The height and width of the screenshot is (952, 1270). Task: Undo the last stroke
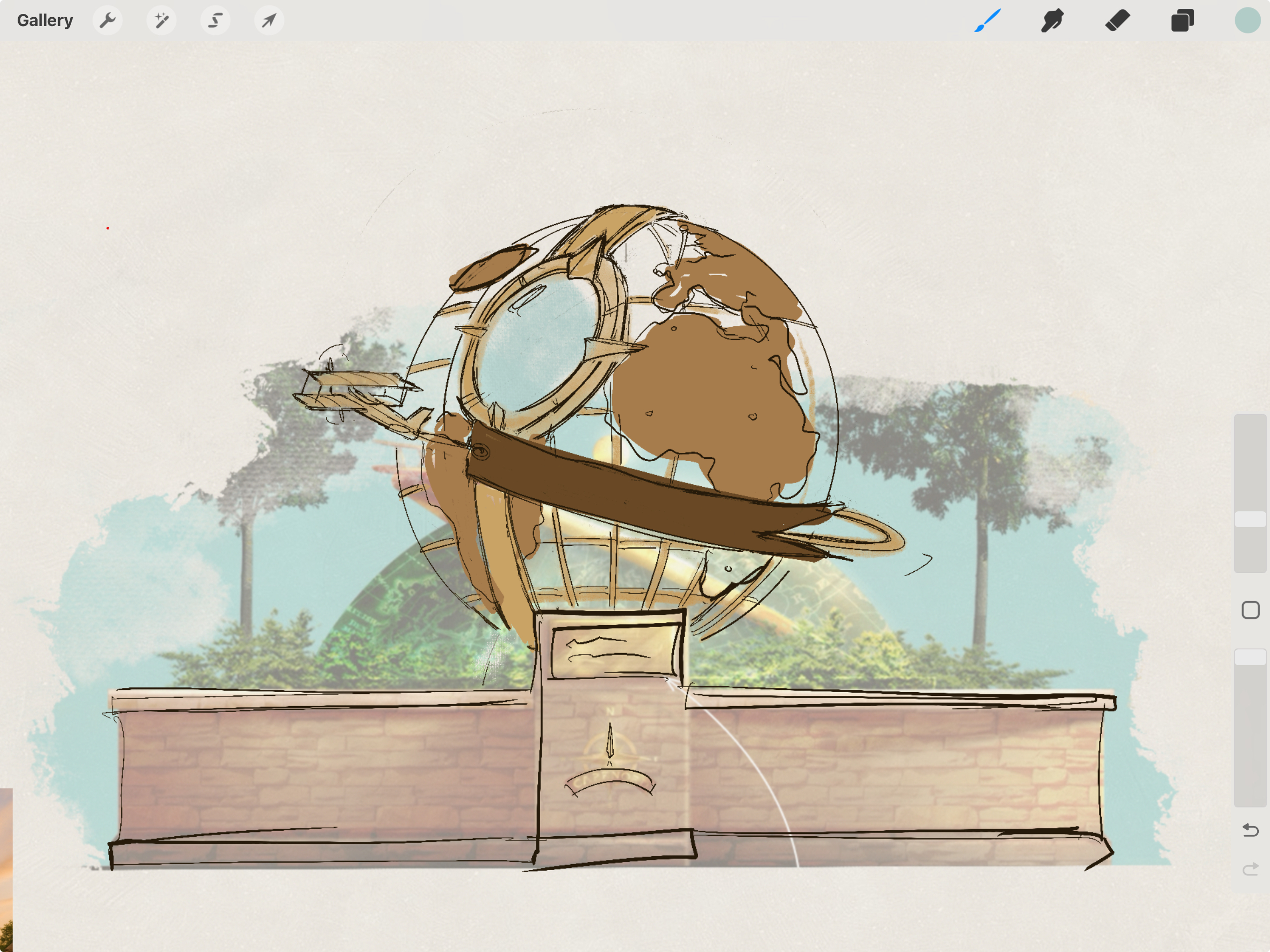1250,830
